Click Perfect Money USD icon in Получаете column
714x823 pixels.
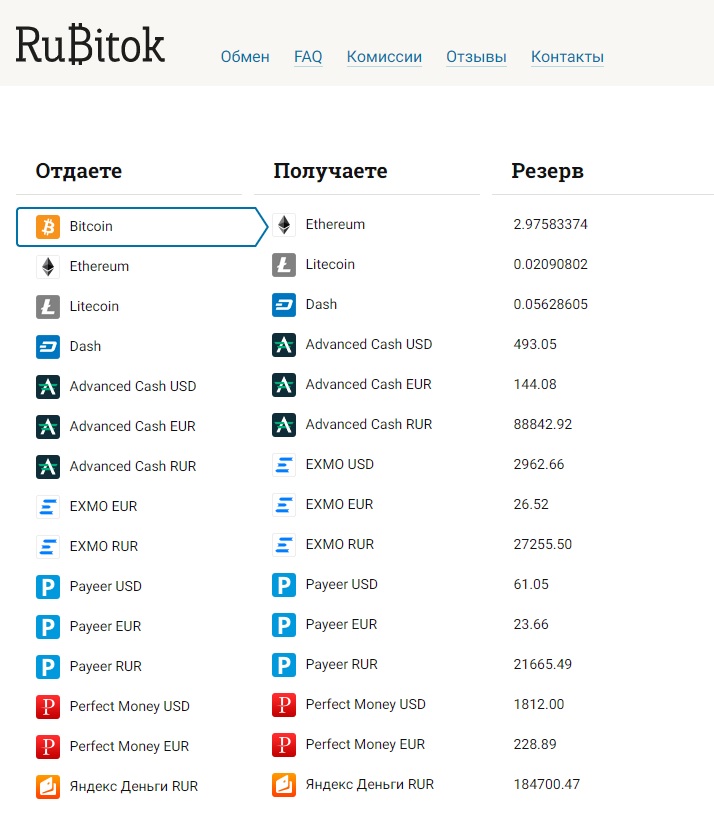tap(284, 704)
